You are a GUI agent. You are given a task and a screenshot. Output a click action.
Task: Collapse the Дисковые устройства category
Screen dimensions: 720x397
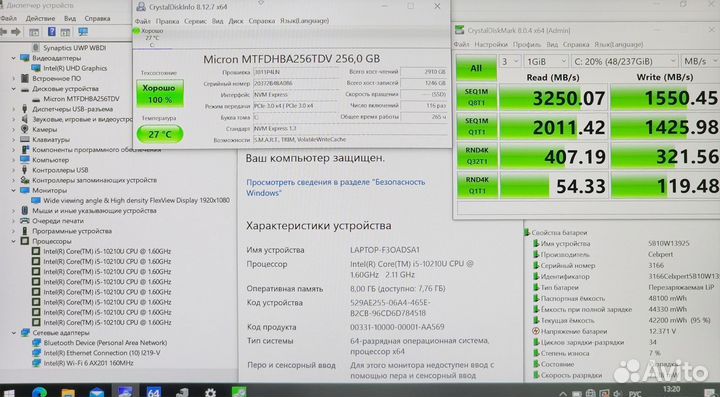point(14,89)
